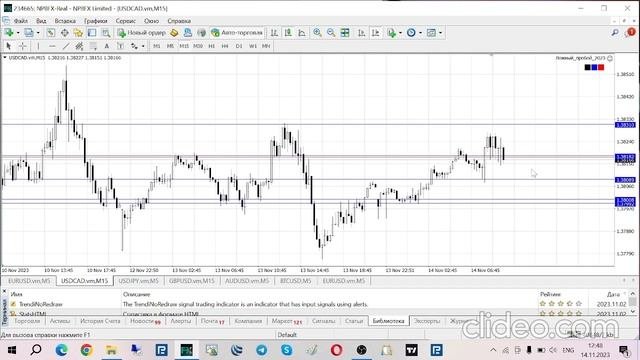Open the red notification bubble icon
This screenshot has height=360, width=640.
click(x=630, y=33)
